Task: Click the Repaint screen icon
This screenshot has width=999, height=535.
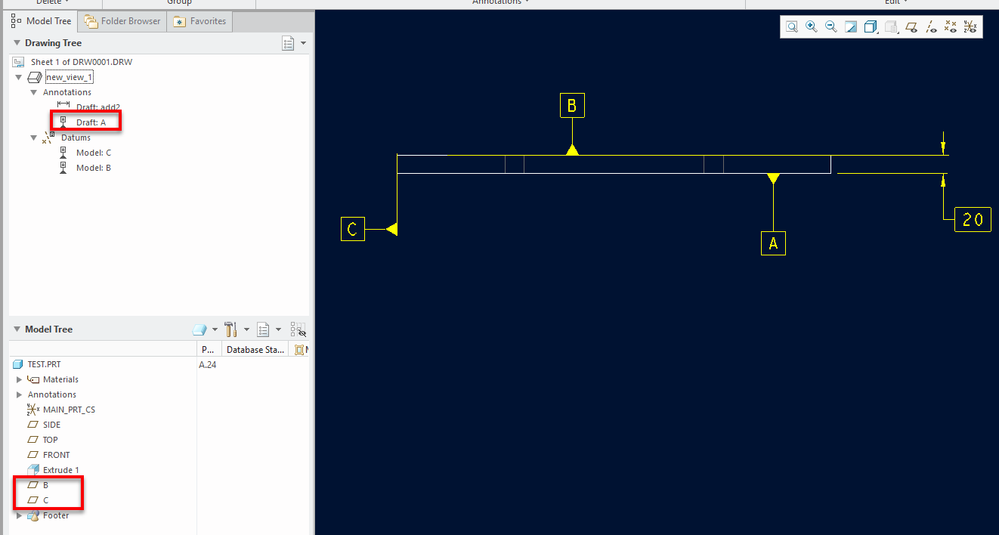Action: point(851,27)
